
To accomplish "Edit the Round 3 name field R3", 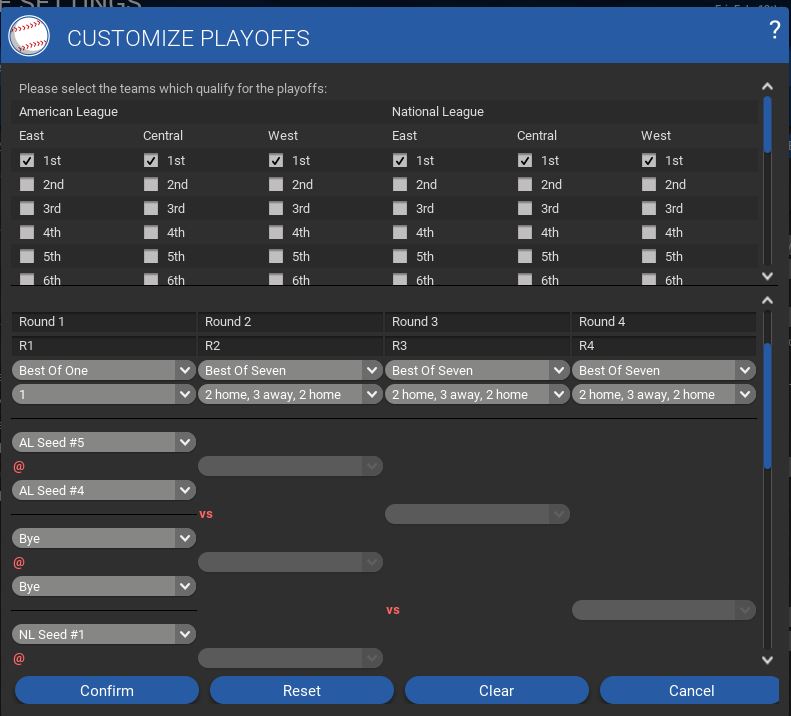I will (477, 346).
